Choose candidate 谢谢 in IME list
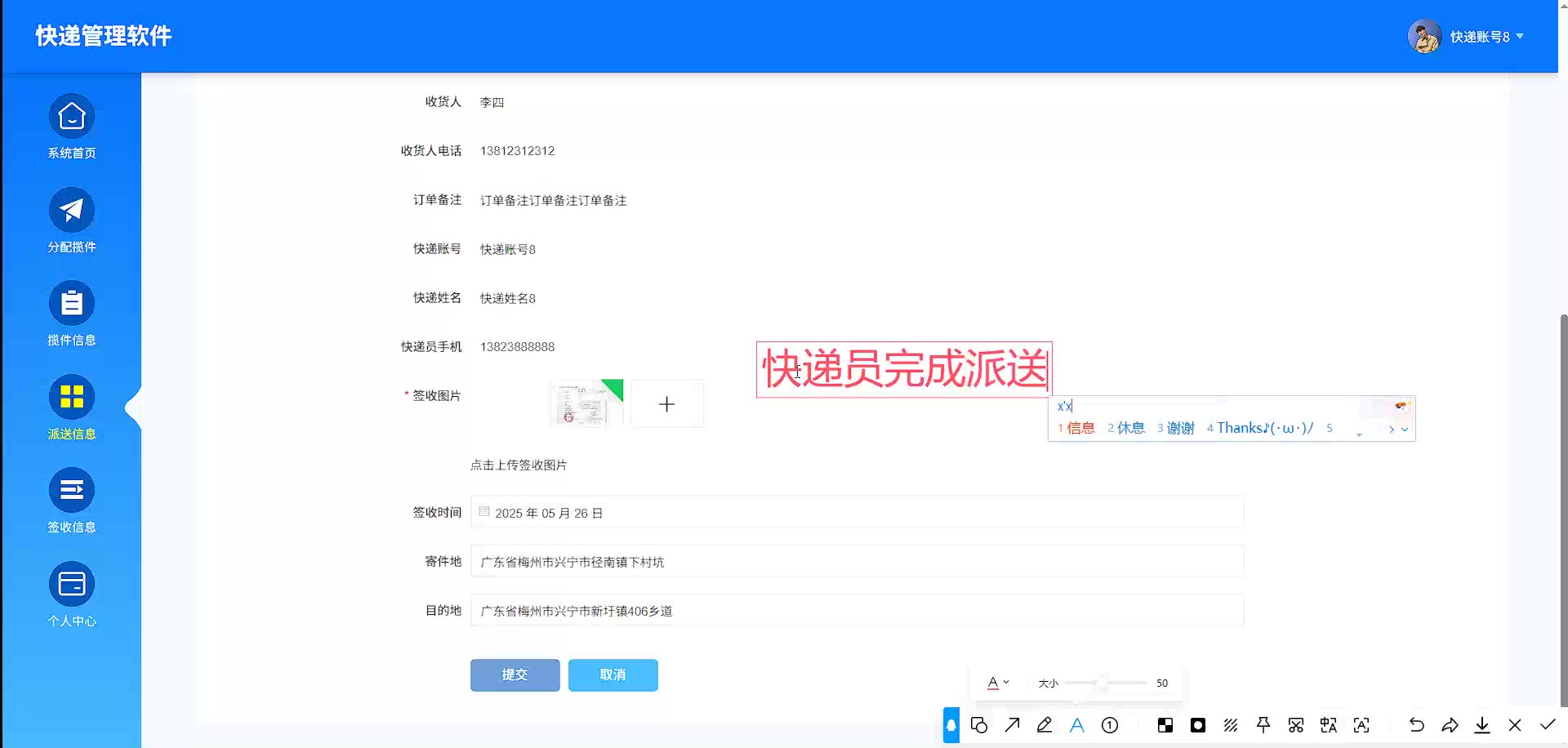The height and width of the screenshot is (748, 1568). [x=1179, y=428]
